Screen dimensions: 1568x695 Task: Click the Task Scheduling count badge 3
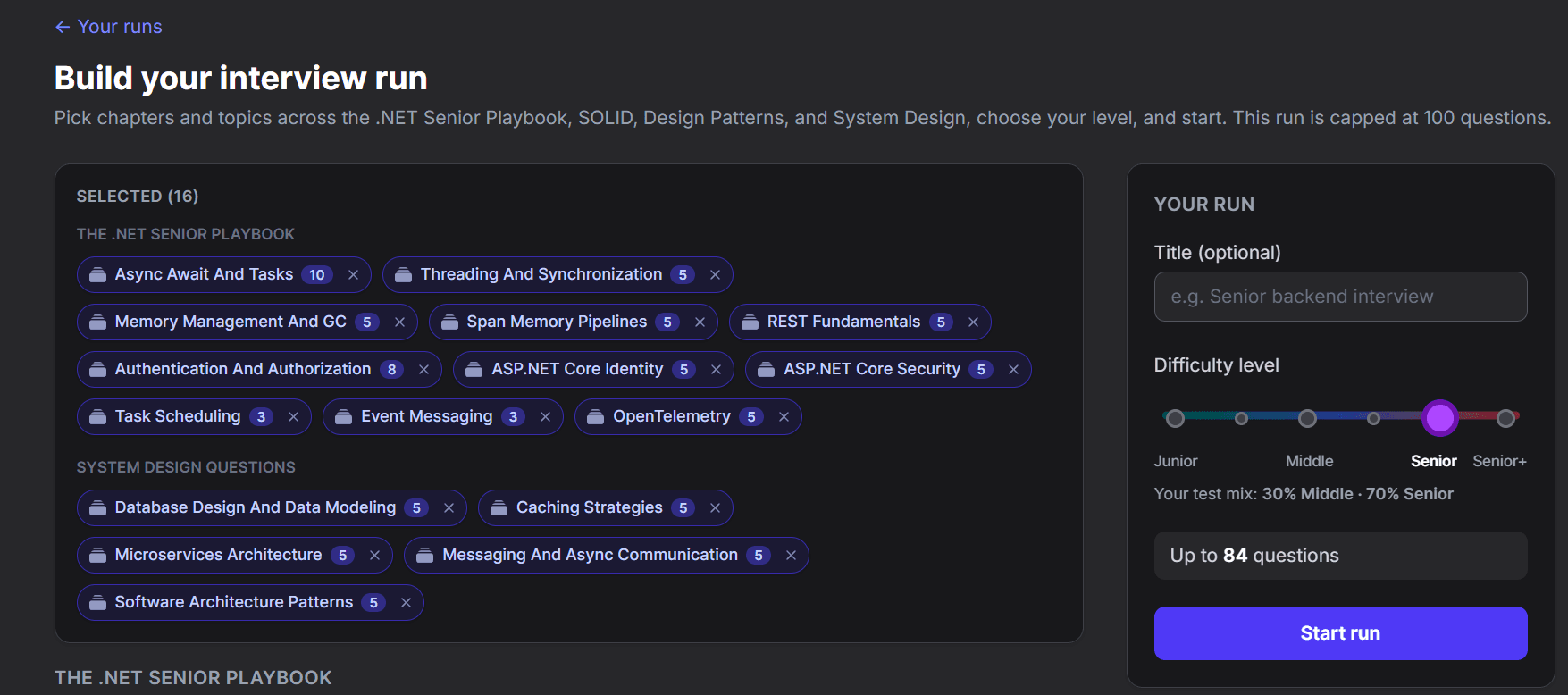[261, 417]
